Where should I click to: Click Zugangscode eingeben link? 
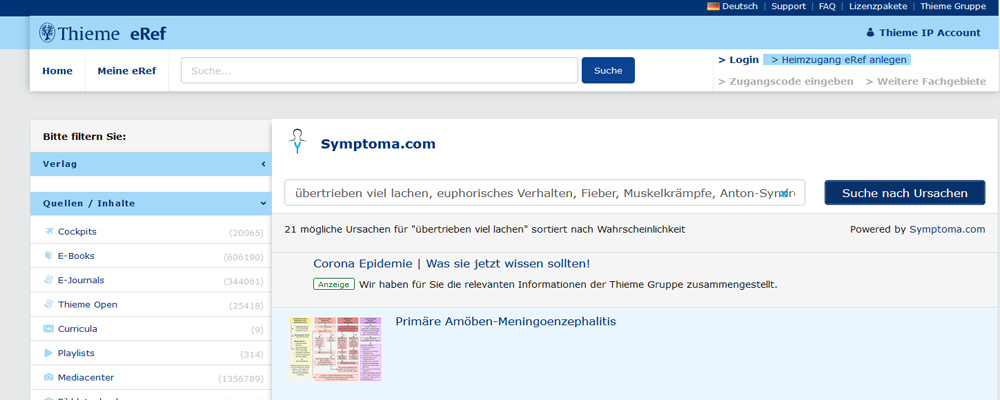(x=786, y=81)
